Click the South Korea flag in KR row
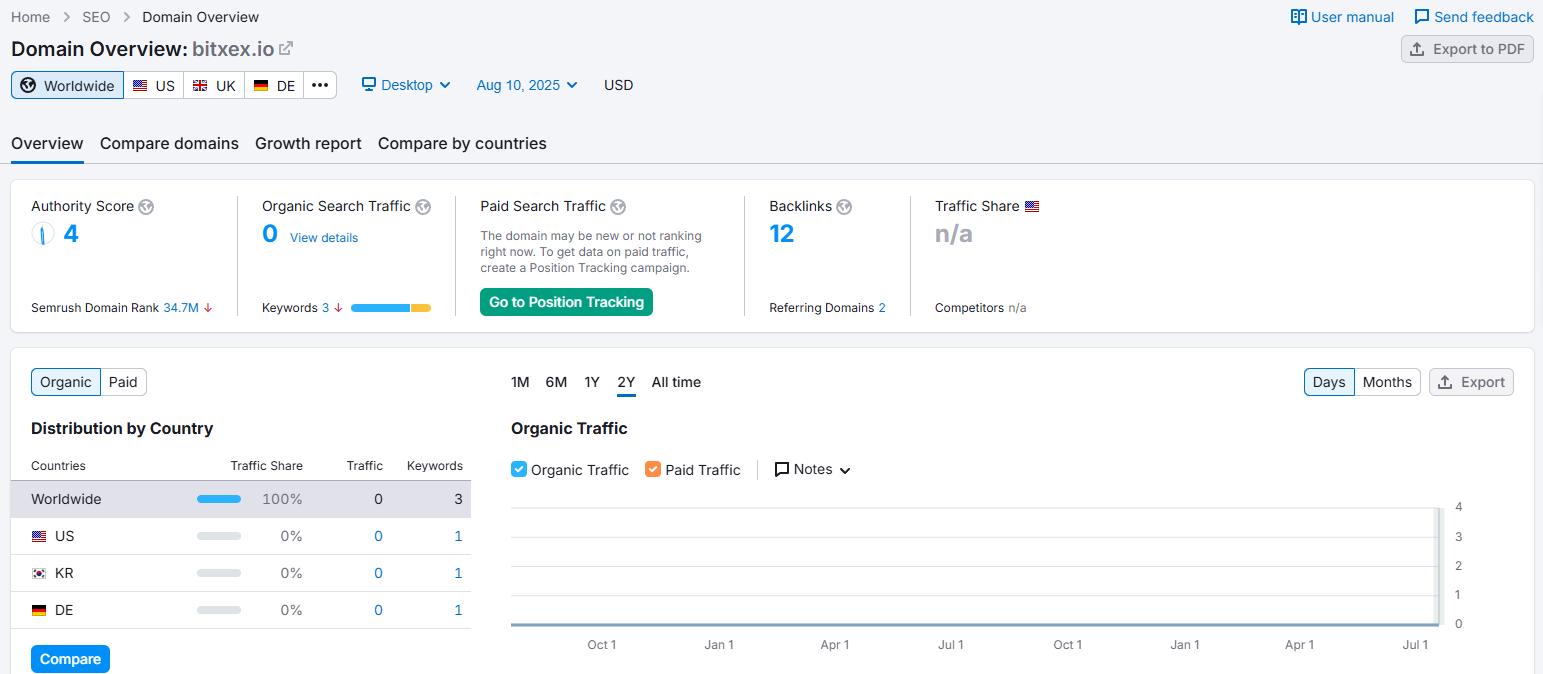 click(39, 573)
